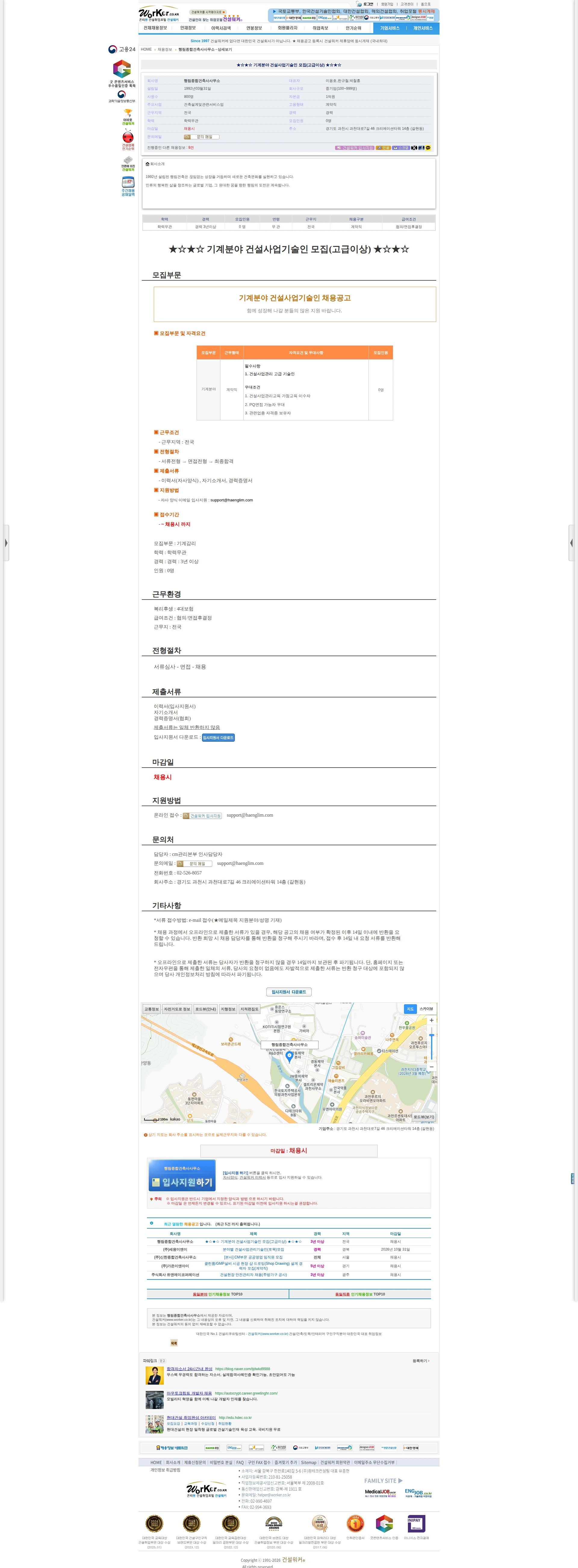Open 동일분야 인기채용정보 TOP10
Viewport: 578px width, 1568px height.
(217, 1294)
